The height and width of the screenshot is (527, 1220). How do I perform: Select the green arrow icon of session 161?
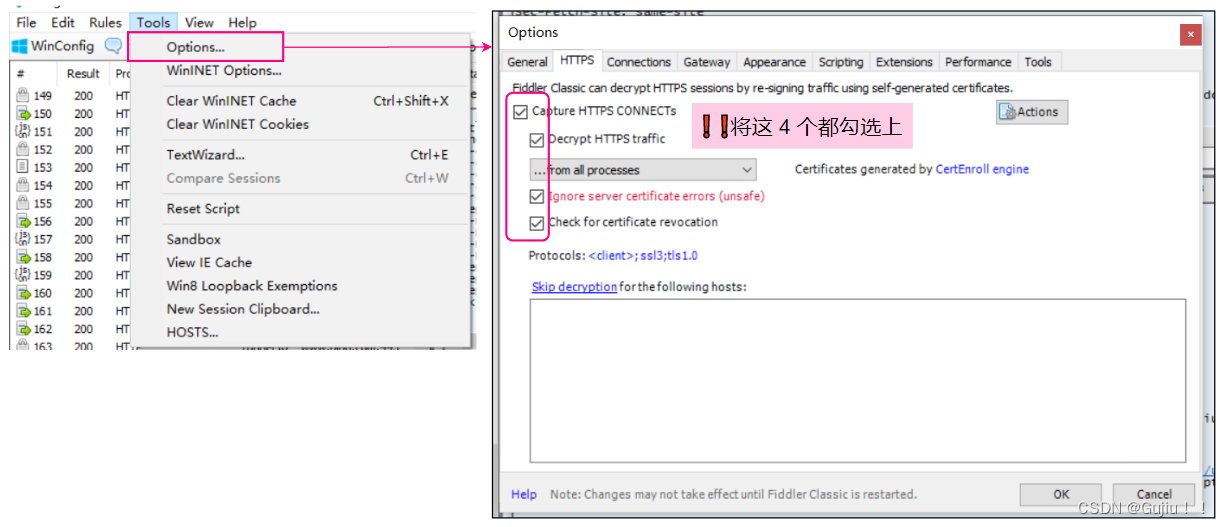[22, 311]
